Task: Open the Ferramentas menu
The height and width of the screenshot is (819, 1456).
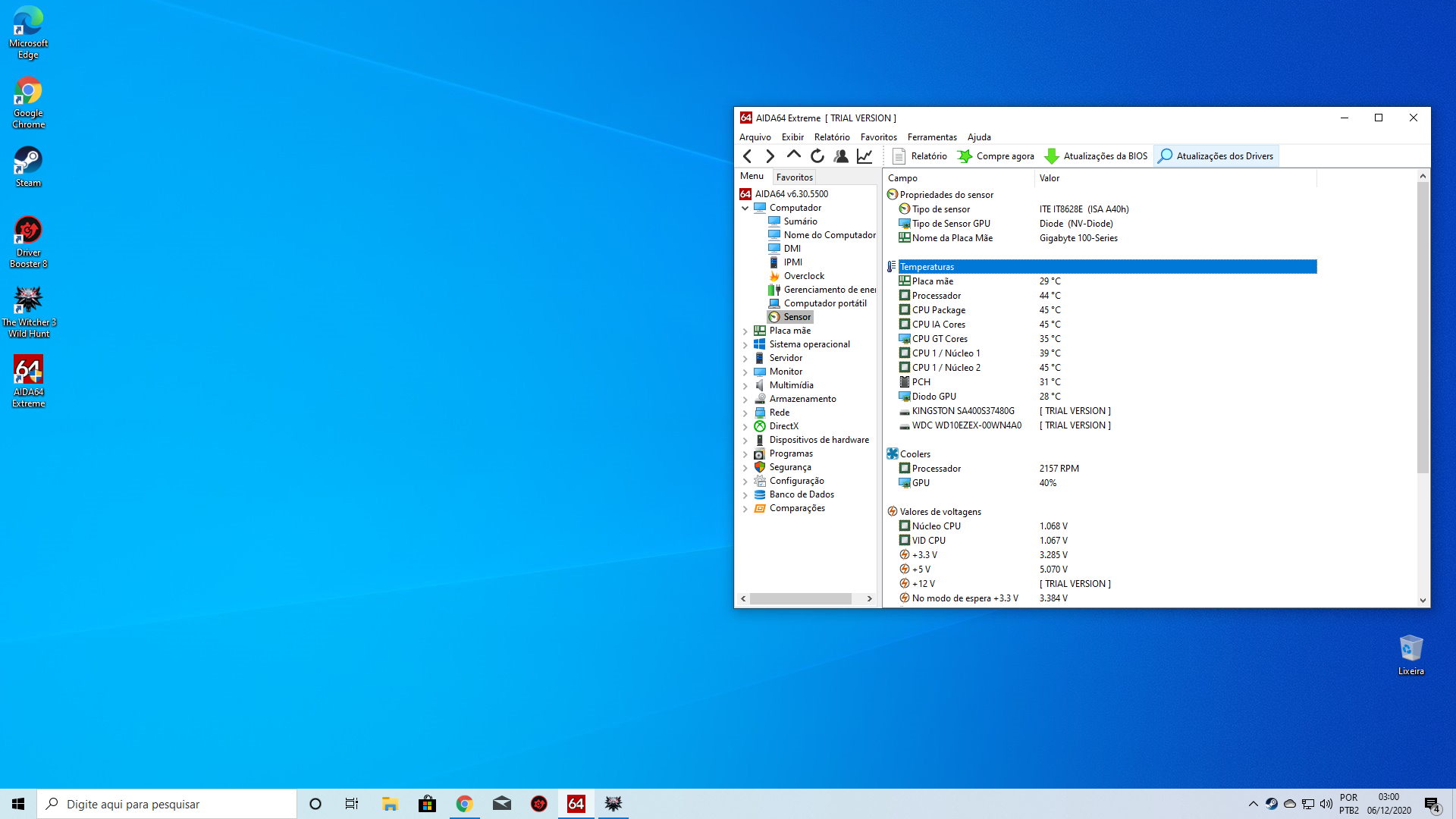Action: click(932, 137)
